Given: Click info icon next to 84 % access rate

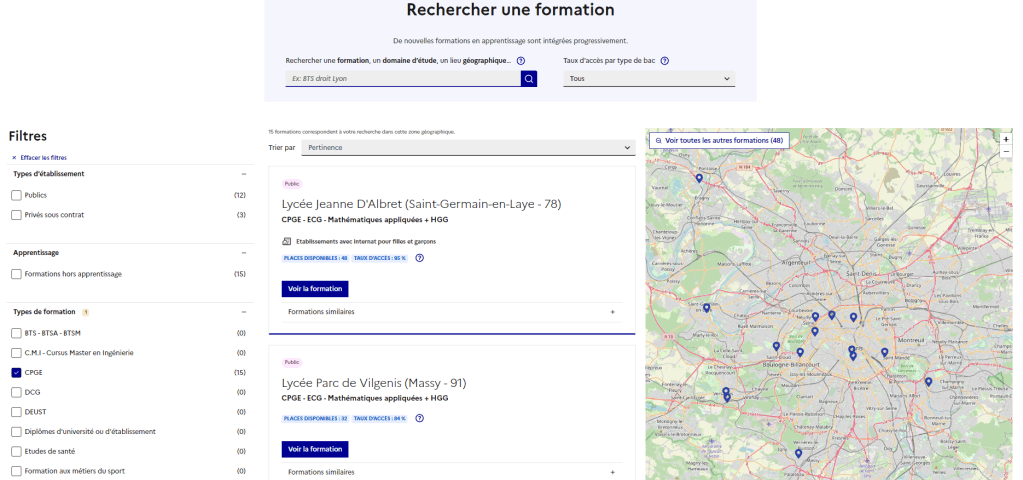Looking at the screenshot, I should [x=419, y=418].
